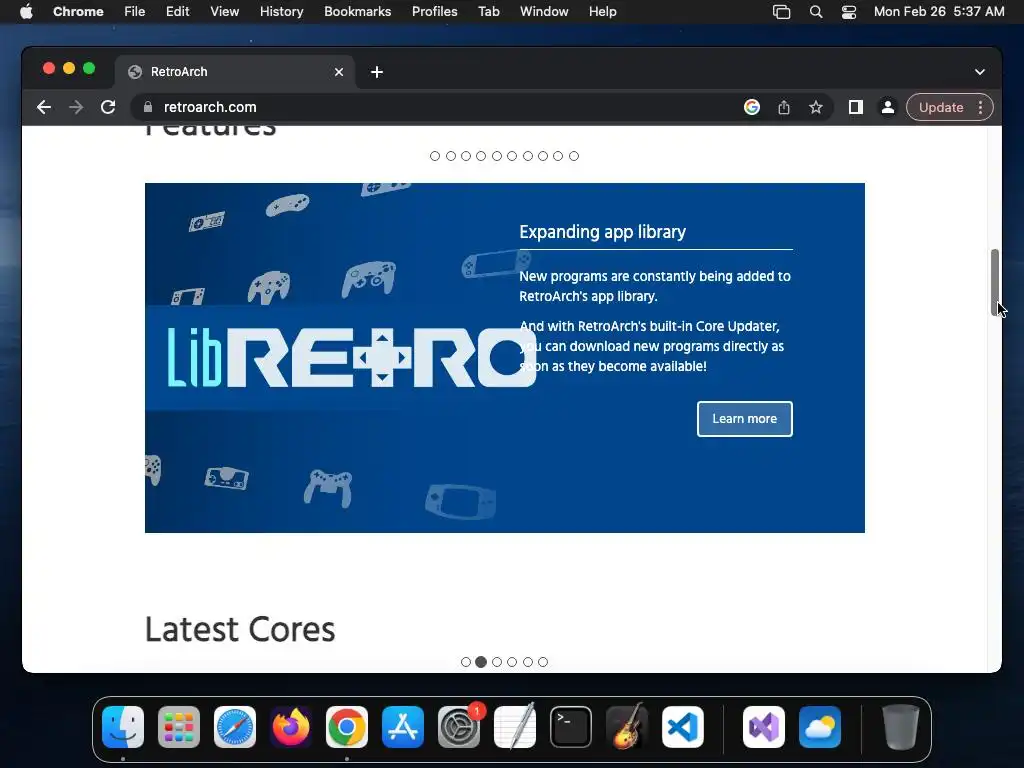
Task: Click the Stage Manager windows icon
Action: tap(782, 12)
